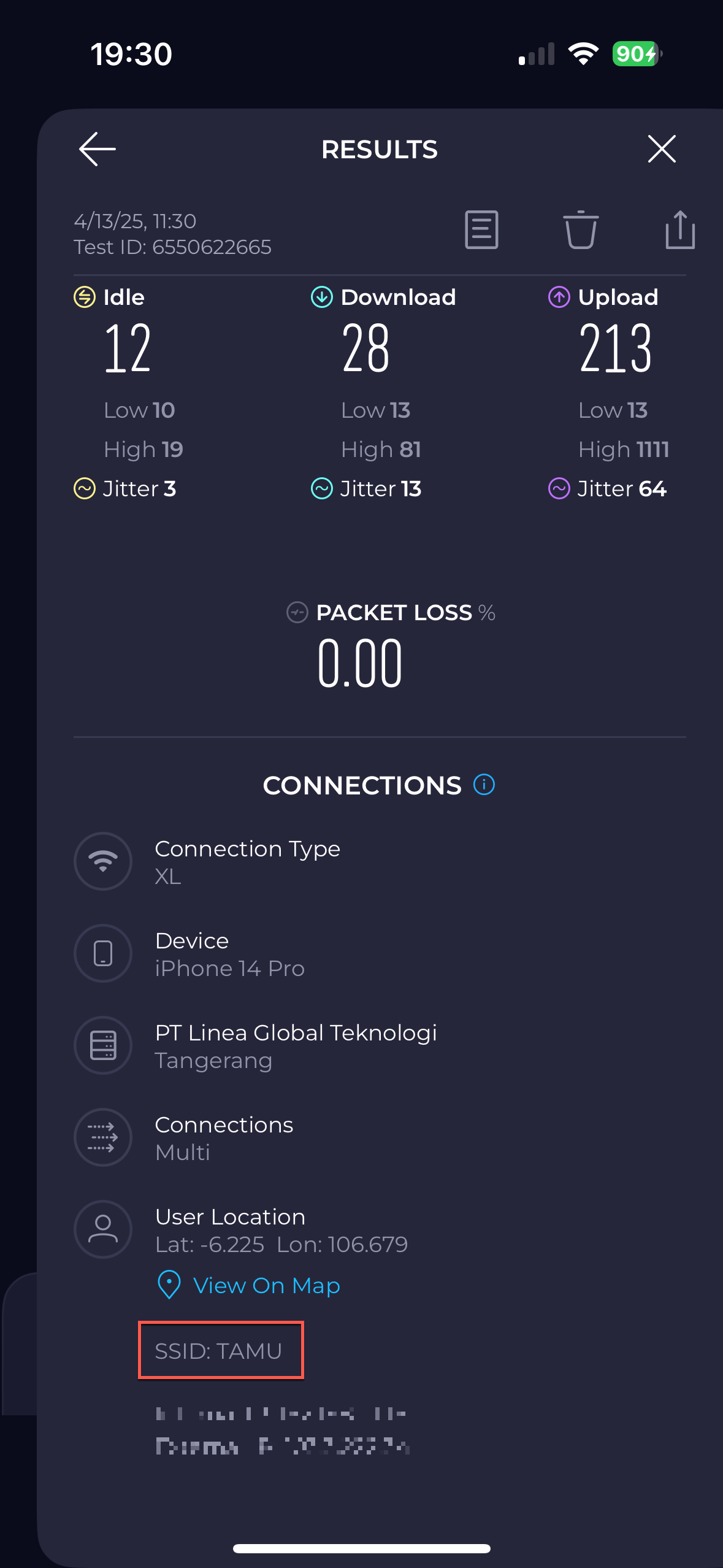This screenshot has width=723, height=1568.
Task: Tap the Upload ping value 213
Action: pyautogui.click(x=615, y=348)
